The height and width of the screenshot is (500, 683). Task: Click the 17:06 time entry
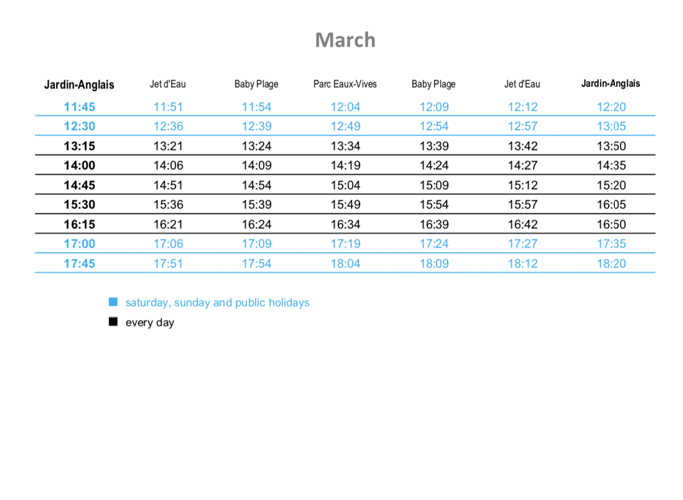tap(168, 244)
